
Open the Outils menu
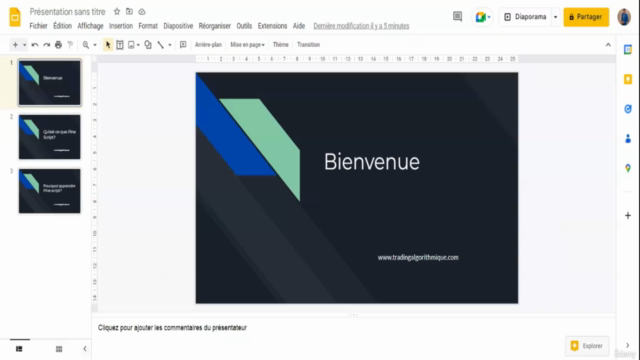[x=244, y=26]
